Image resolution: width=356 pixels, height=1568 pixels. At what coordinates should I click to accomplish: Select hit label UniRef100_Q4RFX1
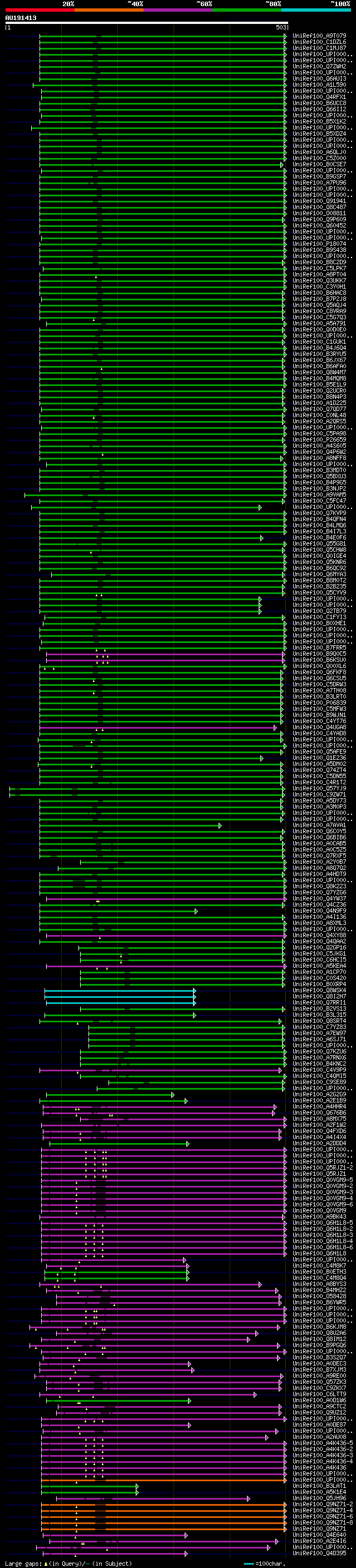[319, 97]
